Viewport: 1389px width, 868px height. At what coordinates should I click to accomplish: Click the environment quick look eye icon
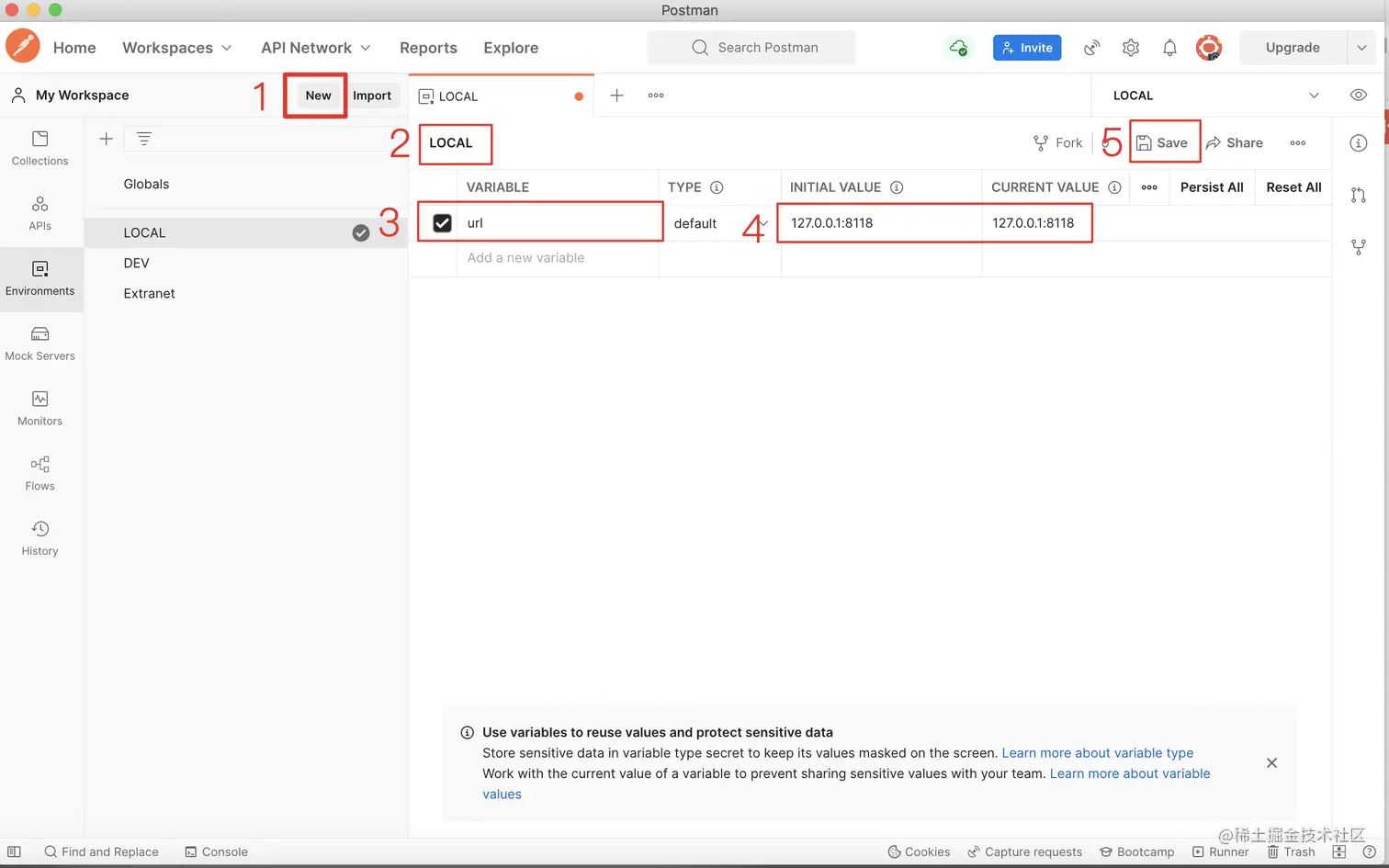[x=1359, y=96]
